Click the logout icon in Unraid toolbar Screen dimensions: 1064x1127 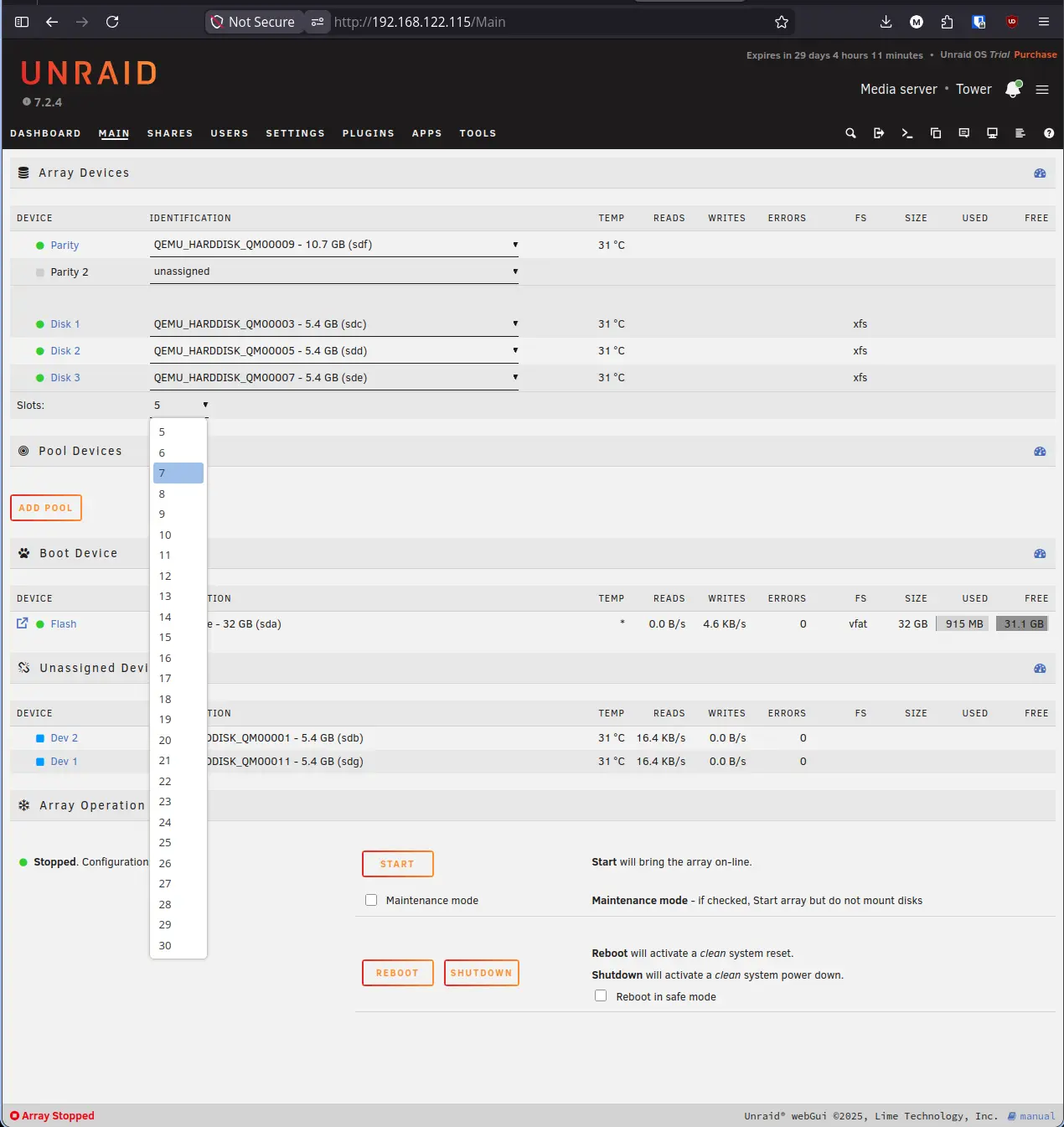(879, 133)
